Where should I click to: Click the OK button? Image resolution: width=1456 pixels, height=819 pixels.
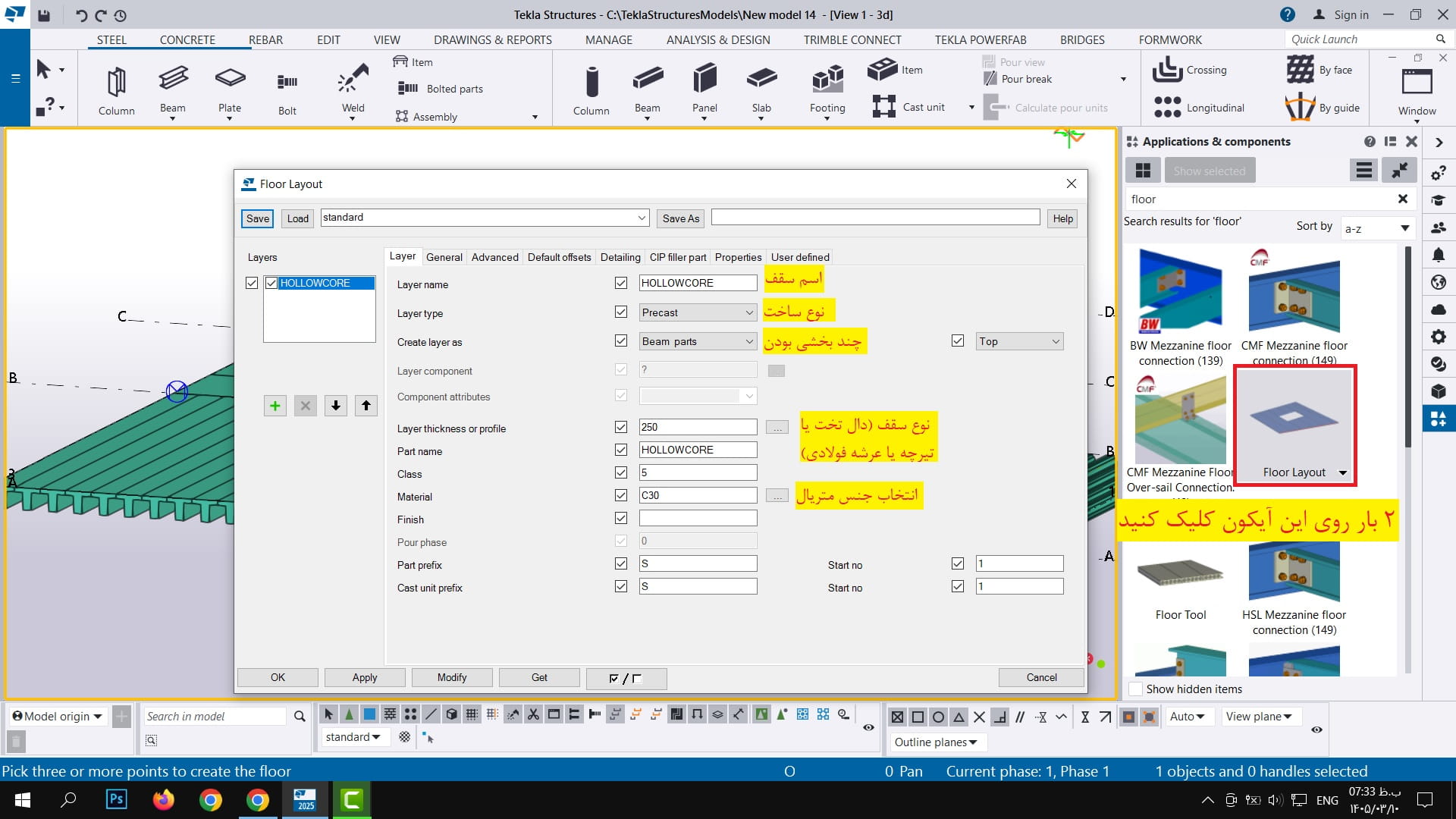tap(278, 677)
